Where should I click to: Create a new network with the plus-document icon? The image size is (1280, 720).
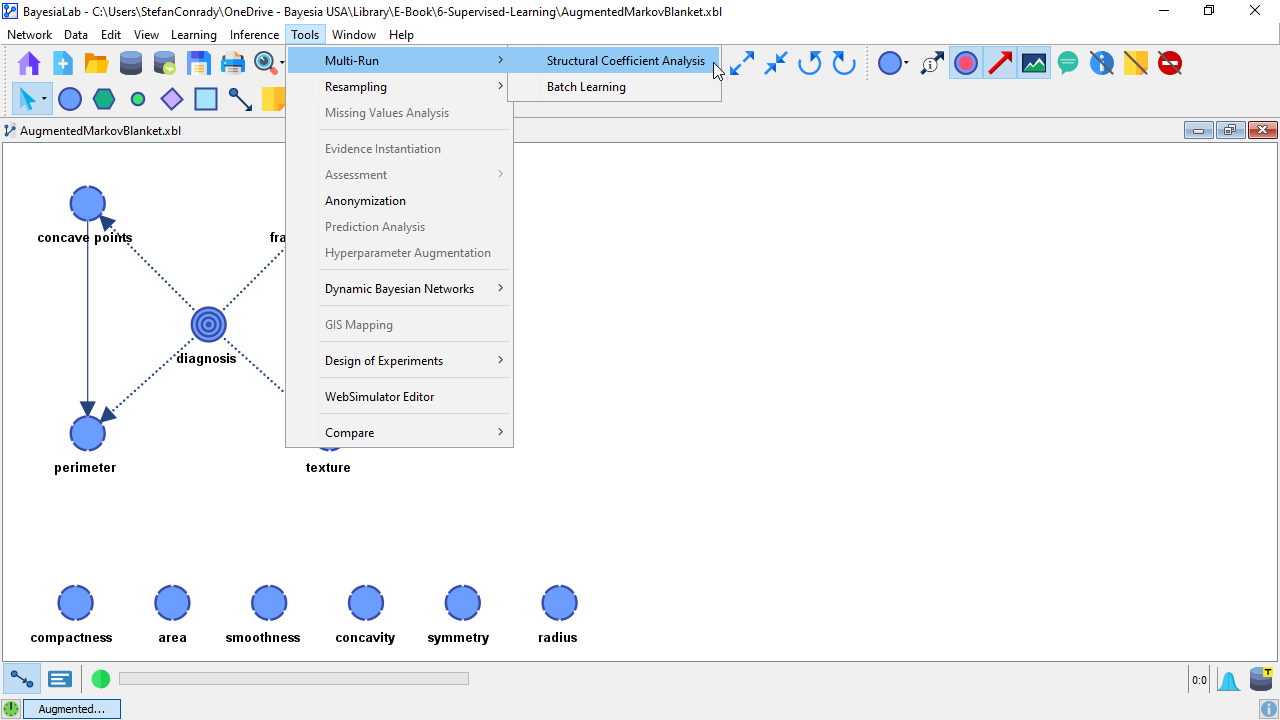[x=63, y=64]
